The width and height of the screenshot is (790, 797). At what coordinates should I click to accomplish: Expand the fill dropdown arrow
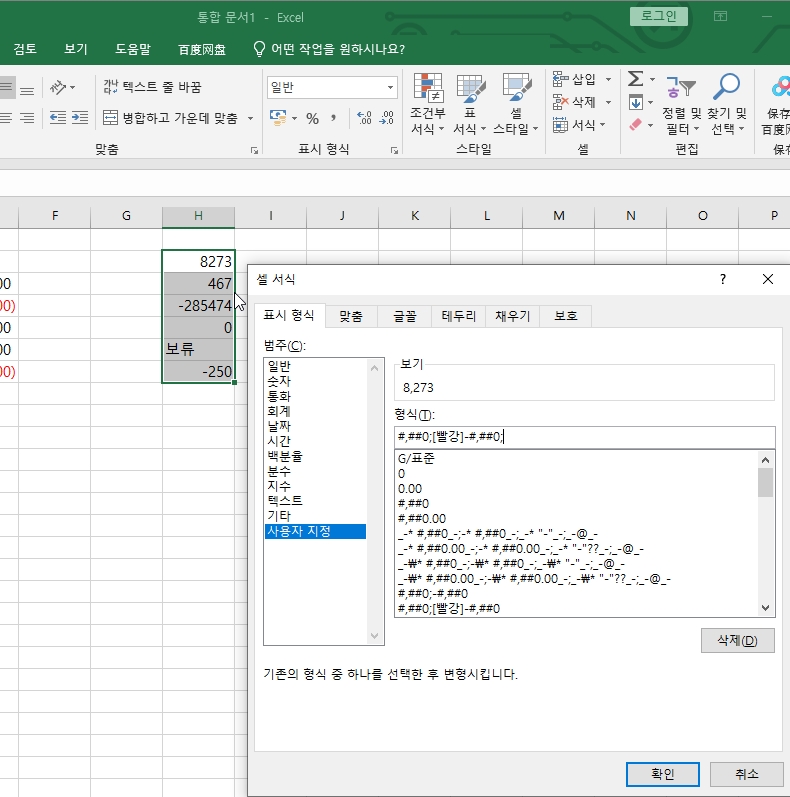pyautogui.click(x=650, y=102)
